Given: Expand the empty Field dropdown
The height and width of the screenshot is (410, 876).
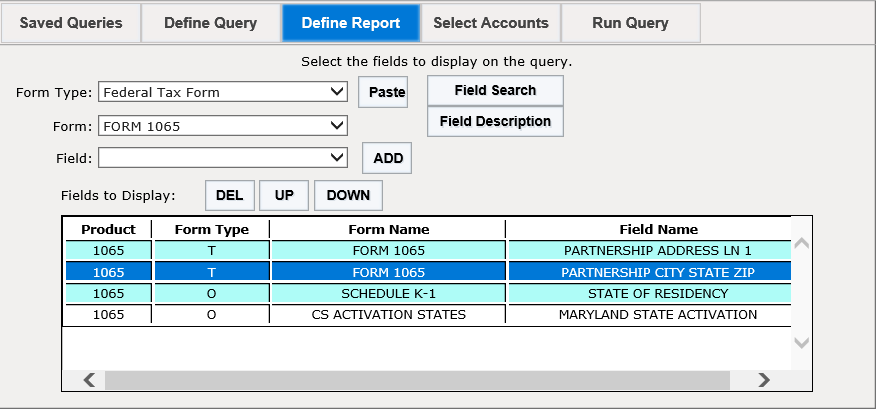Looking at the screenshot, I should coord(223,158).
